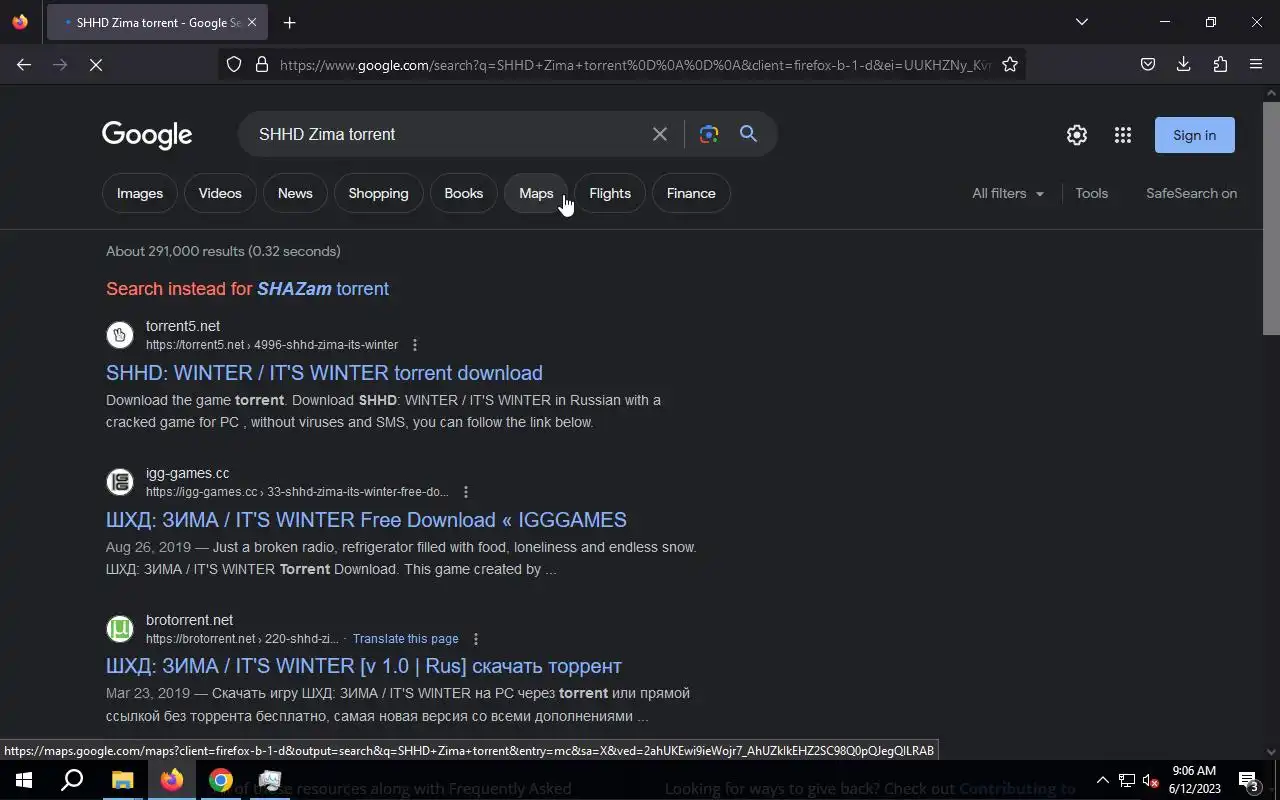
Task: Open File Explorer from the taskbar
Action: 122,780
